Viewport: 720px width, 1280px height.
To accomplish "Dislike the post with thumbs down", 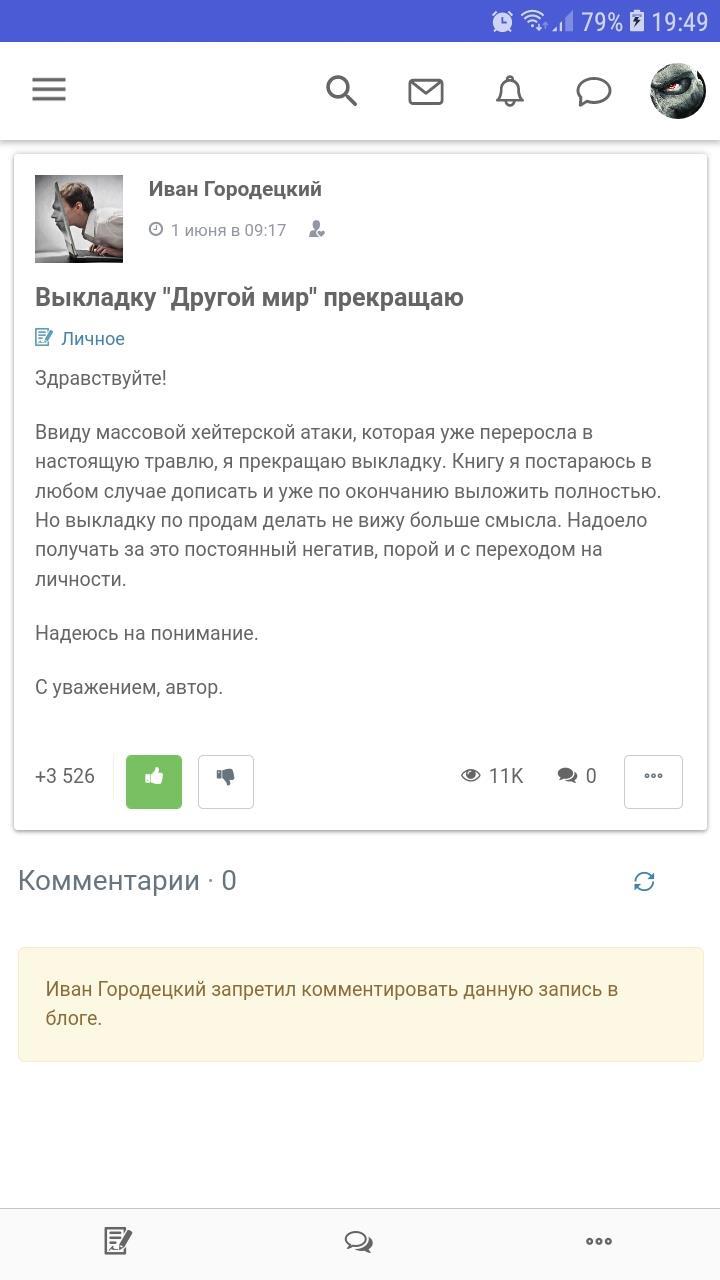I will [x=226, y=781].
